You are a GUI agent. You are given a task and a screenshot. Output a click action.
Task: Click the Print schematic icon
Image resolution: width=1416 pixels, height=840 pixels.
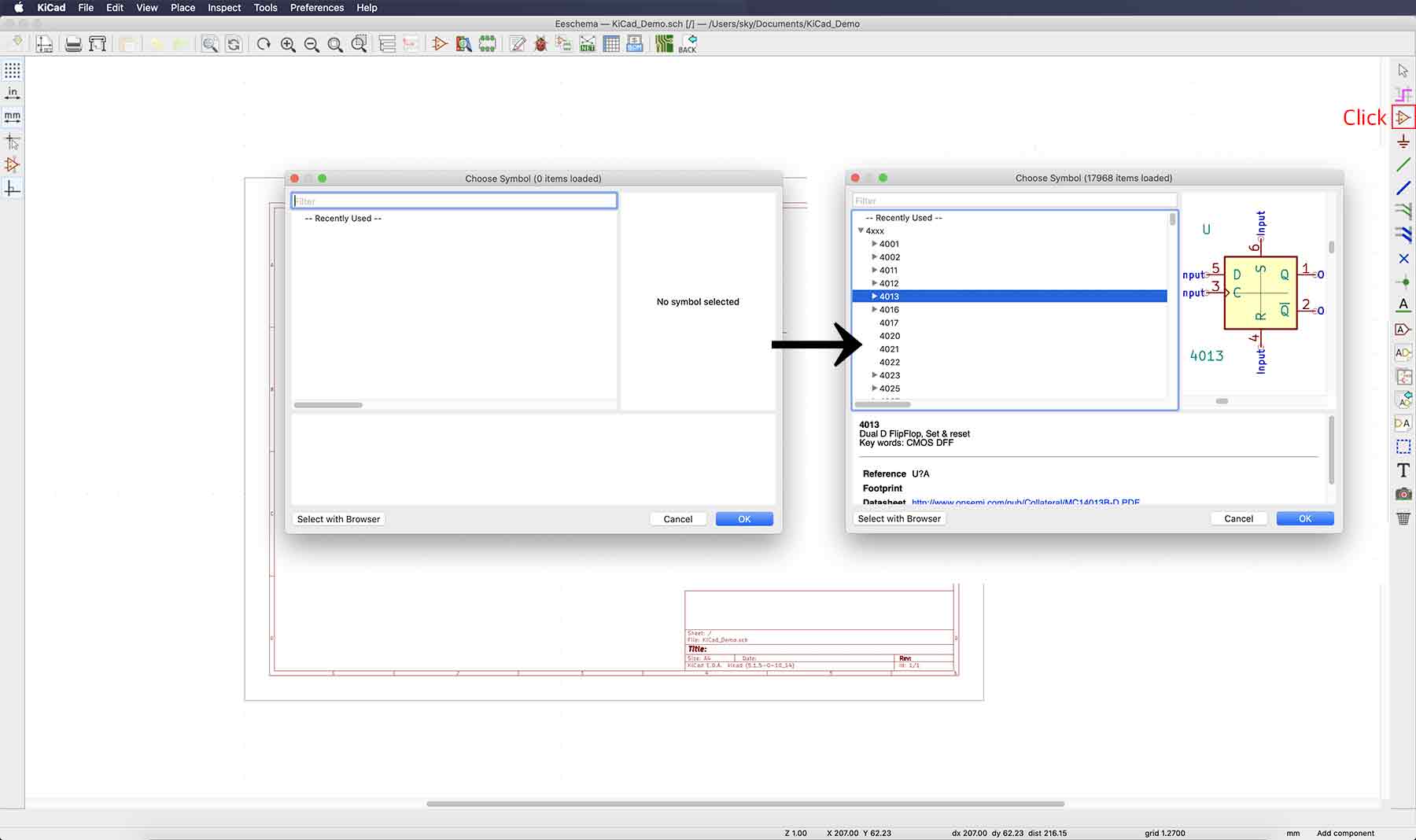pyautogui.click(x=73, y=44)
